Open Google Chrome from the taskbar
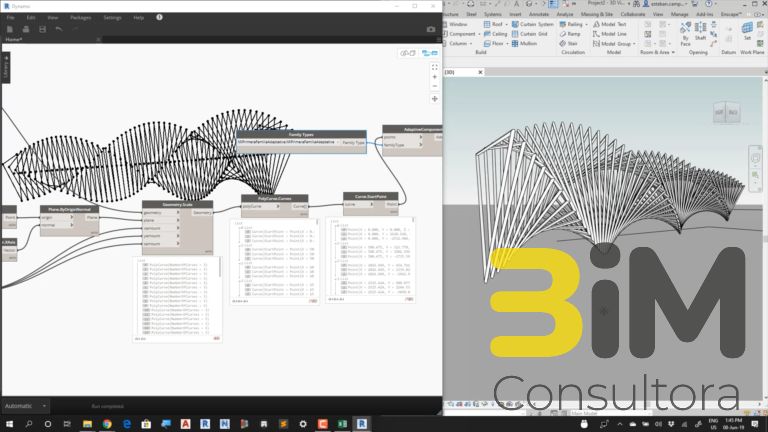The height and width of the screenshot is (432, 768). tap(107, 424)
